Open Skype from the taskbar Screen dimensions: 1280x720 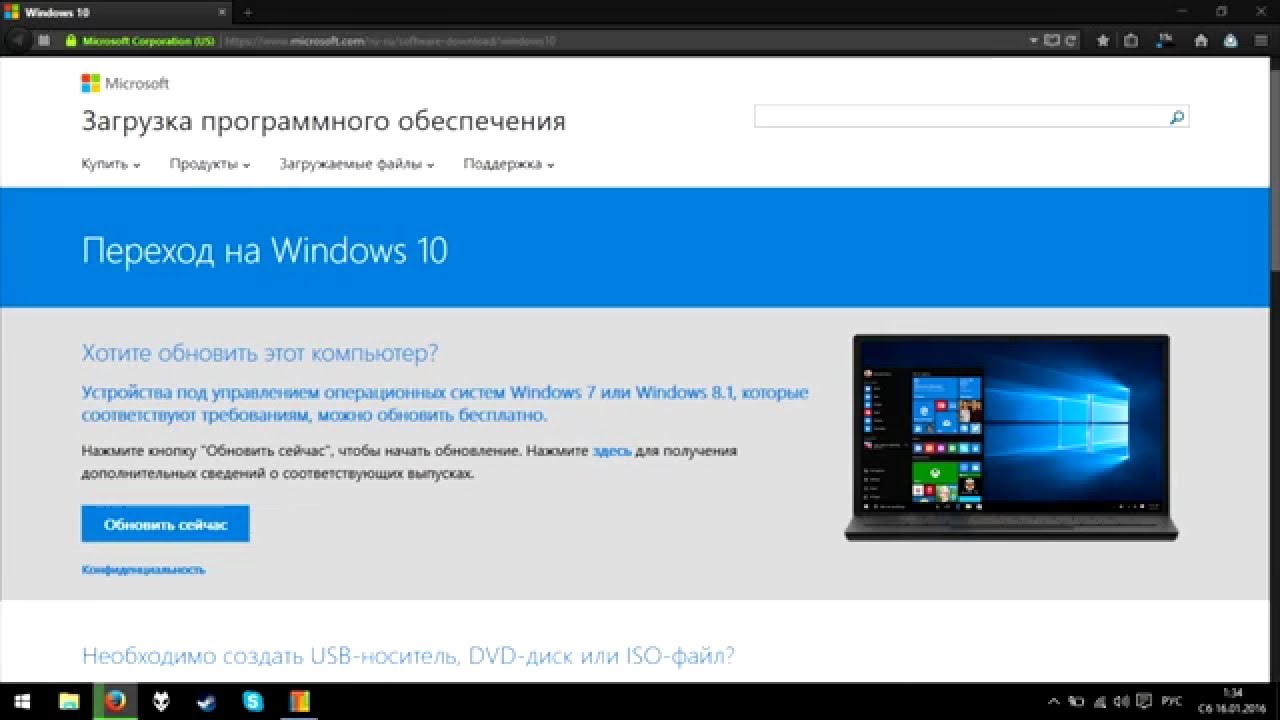click(253, 701)
